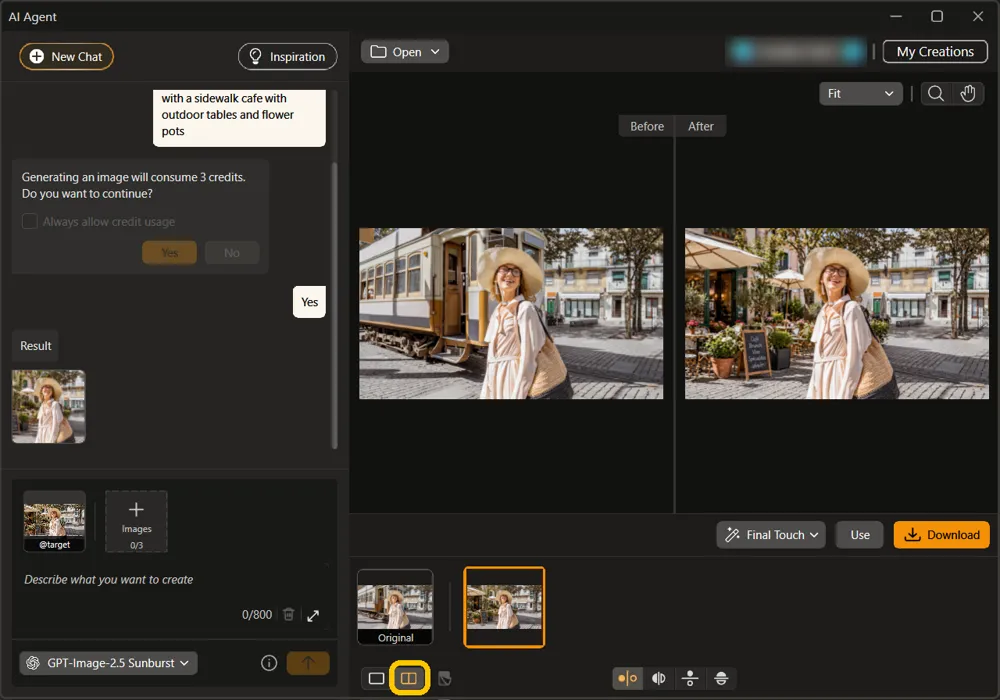This screenshot has width=1000, height=700.
Task: Open the GPT-Image-2.5 Sunburst model dropdown
Action: click(x=108, y=663)
